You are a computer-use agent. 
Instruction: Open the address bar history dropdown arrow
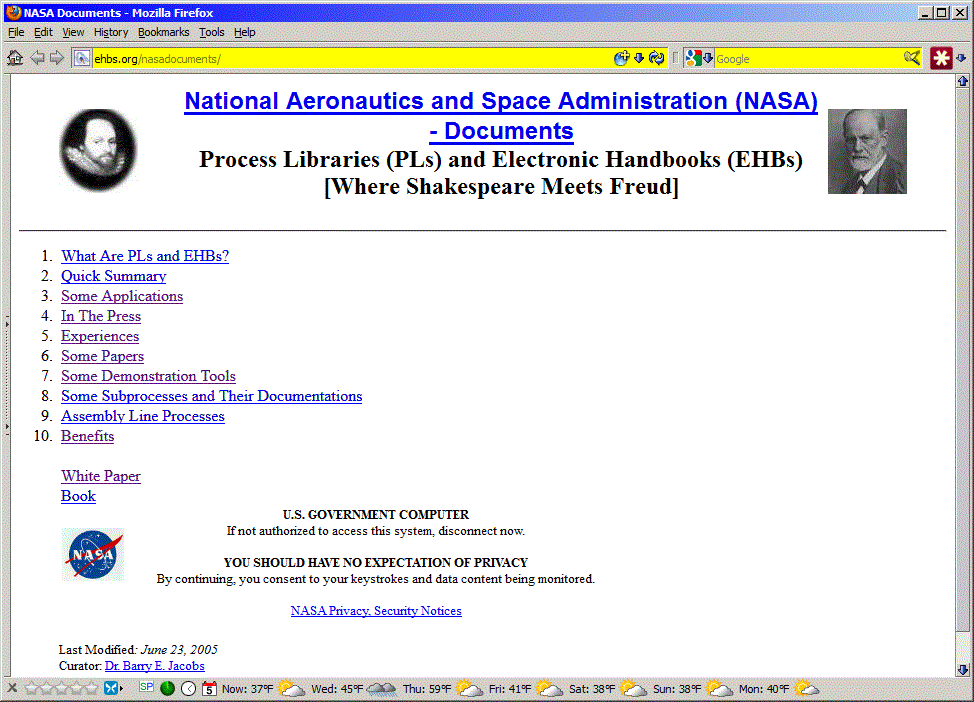[x=639, y=58]
